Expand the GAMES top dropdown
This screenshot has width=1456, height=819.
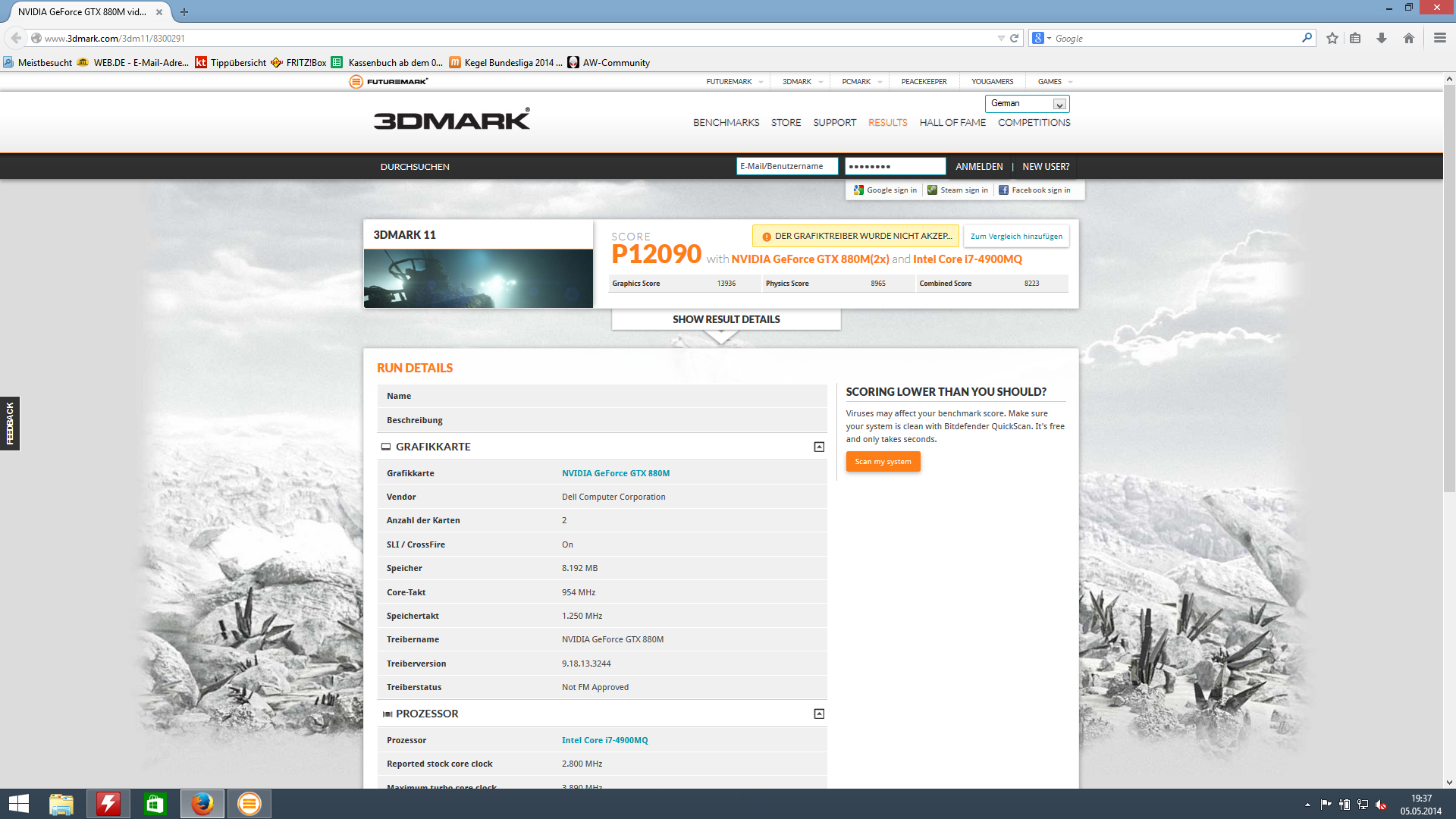pos(1070,82)
